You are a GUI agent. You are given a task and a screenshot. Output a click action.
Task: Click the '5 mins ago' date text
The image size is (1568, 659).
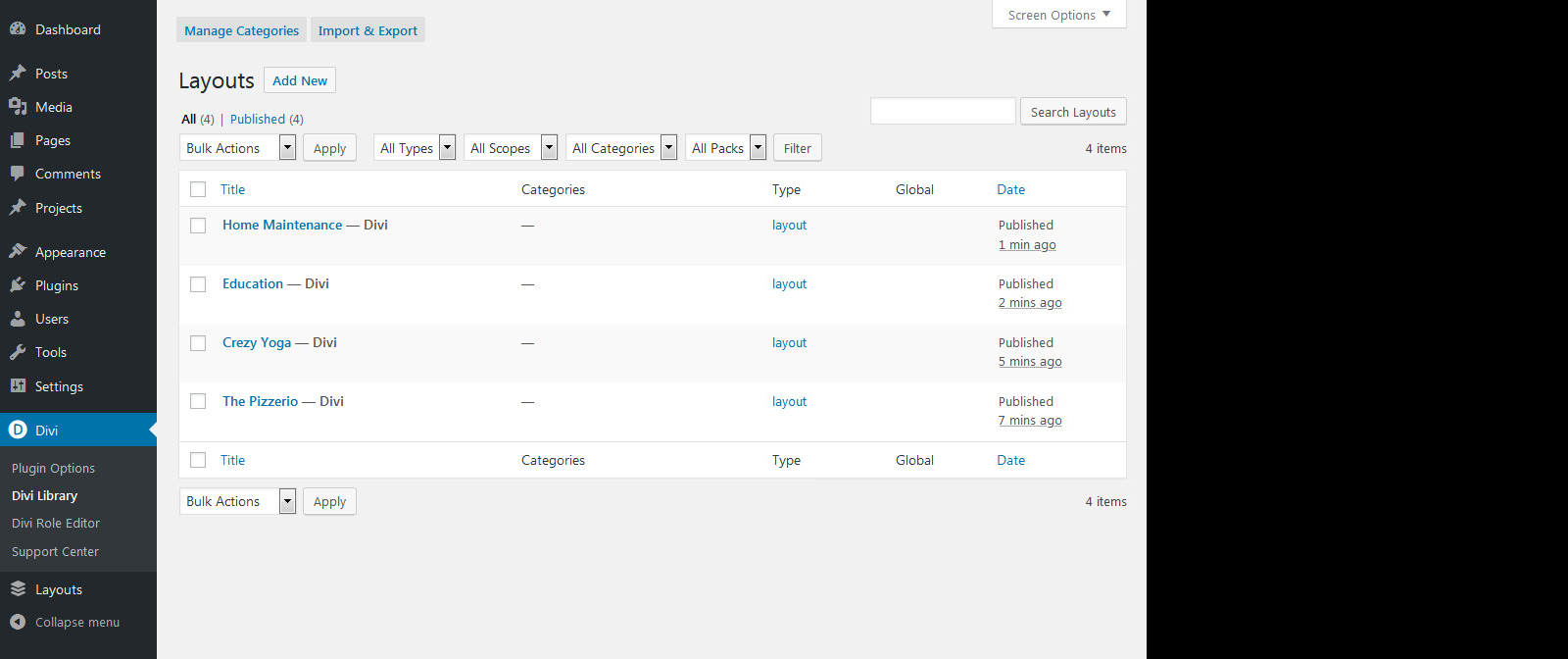tap(1030, 361)
